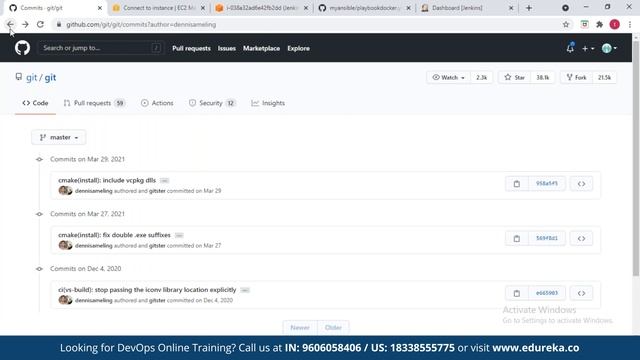Open the browser extensions puzzle icon
This screenshot has height=360, width=640.
pos(599,24)
